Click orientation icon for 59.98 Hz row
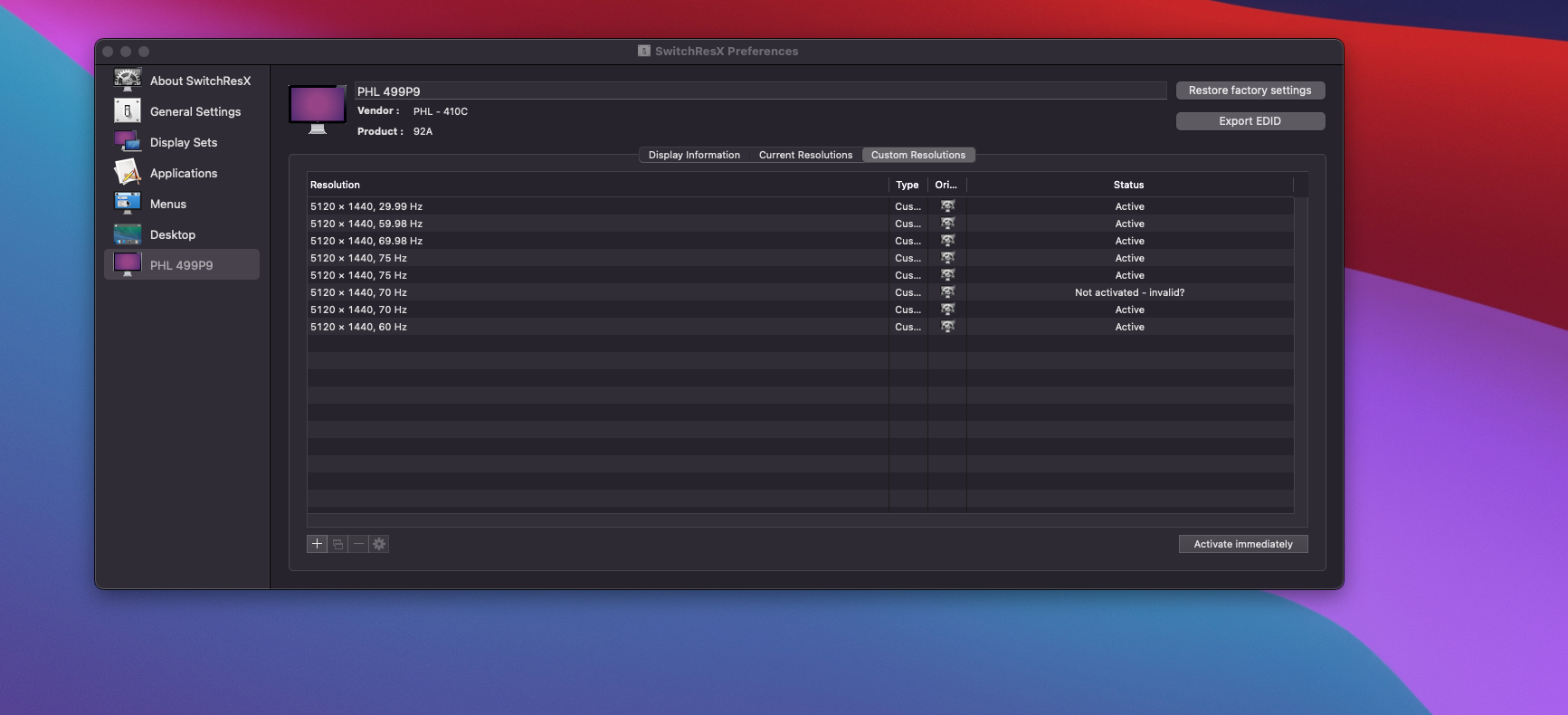This screenshot has width=1568, height=715. (947, 224)
